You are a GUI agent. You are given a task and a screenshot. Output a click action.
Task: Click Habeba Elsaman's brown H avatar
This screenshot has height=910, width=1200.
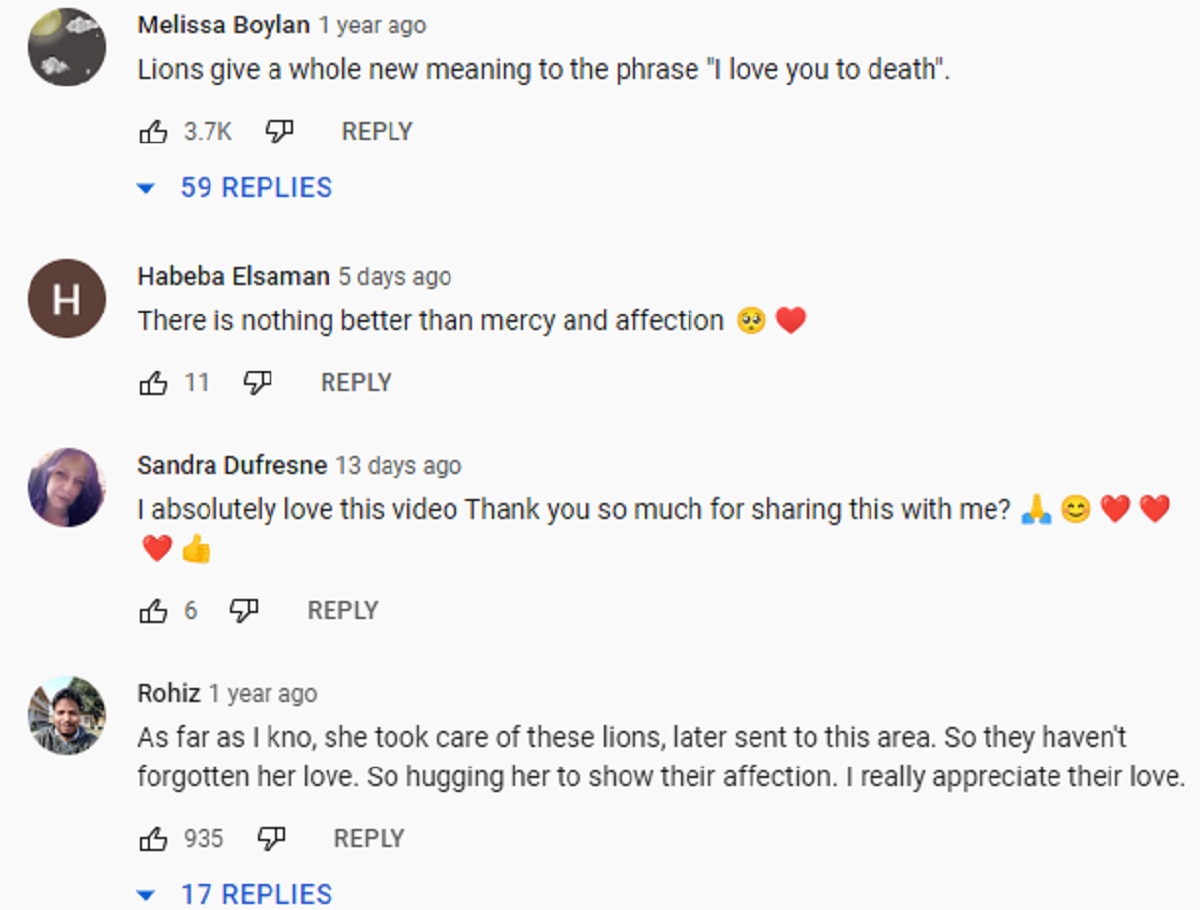point(67,298)
